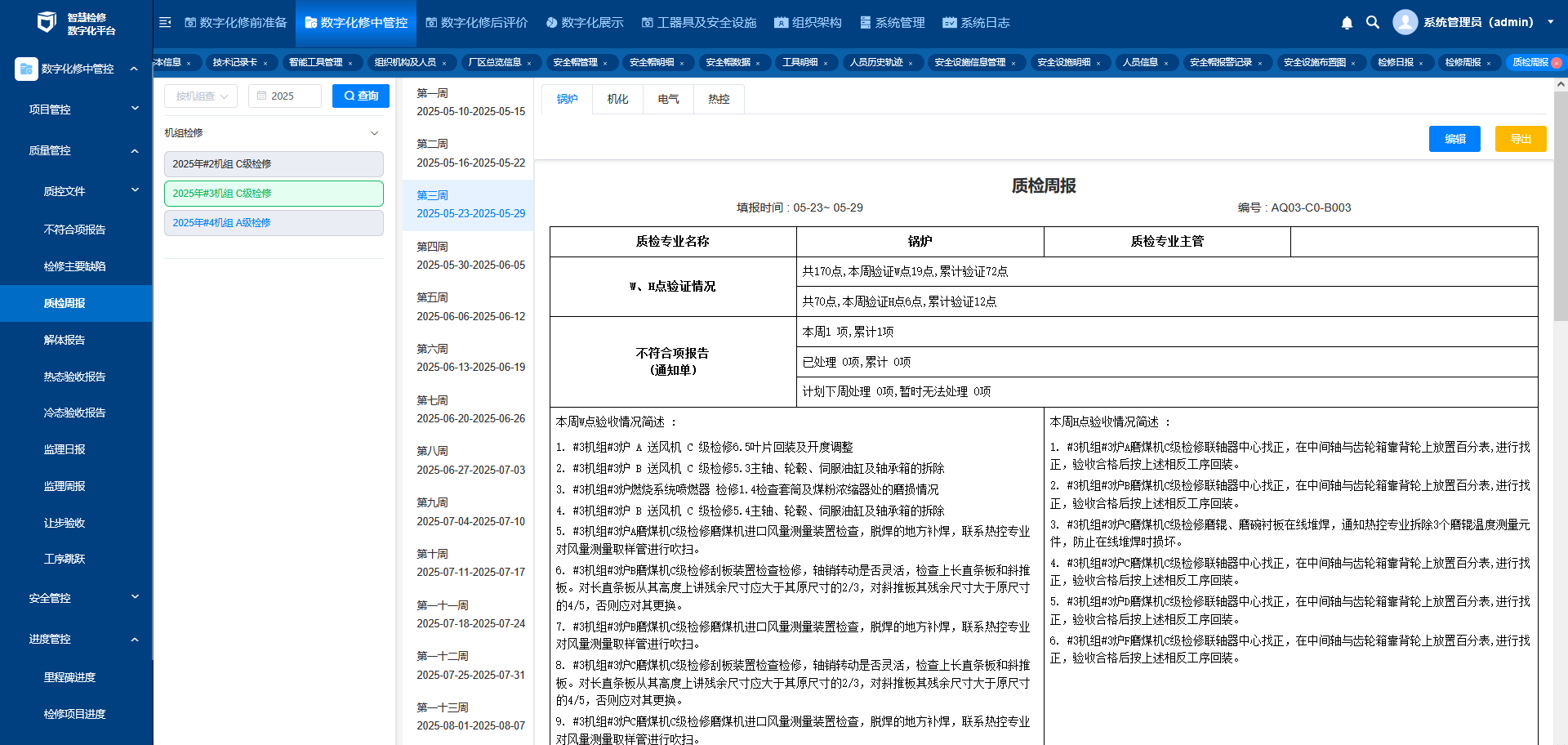Image resolution: width=1568 pixels, height=745 pixels.
Task: Open the admin account dropdown arrow
Action: pyautogui.click(x=1550, y=22)
